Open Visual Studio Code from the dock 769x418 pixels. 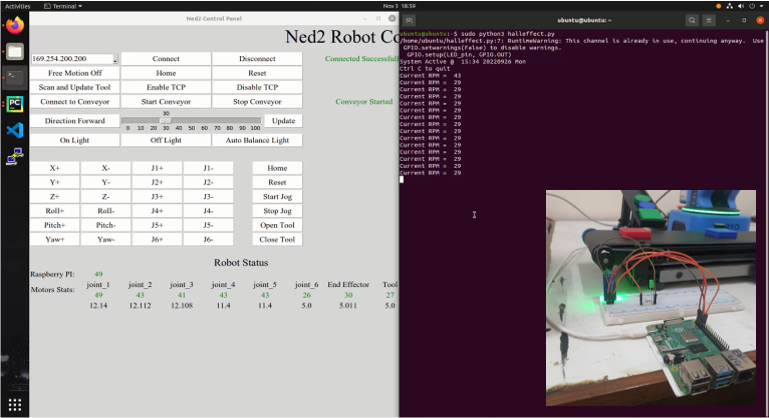(14, 130)
